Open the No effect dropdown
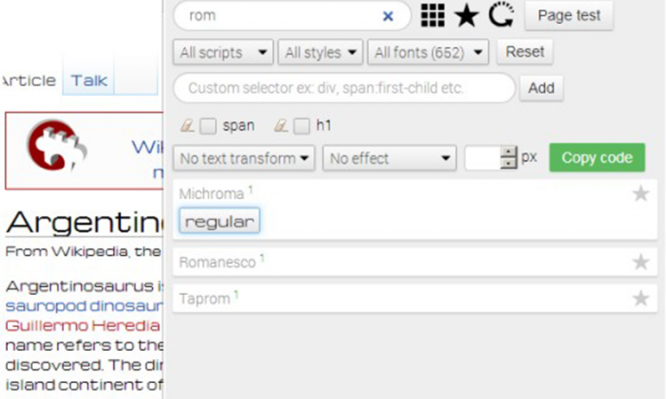Image resolution: width=666 pixels, height=399 pixels. coord(389,158)
